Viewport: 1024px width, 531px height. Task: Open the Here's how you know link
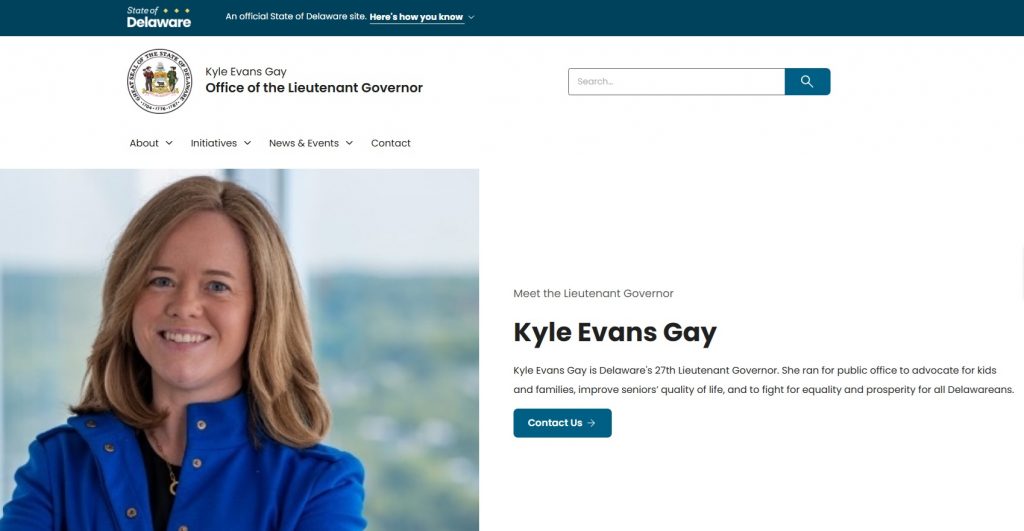click(416, 17)
